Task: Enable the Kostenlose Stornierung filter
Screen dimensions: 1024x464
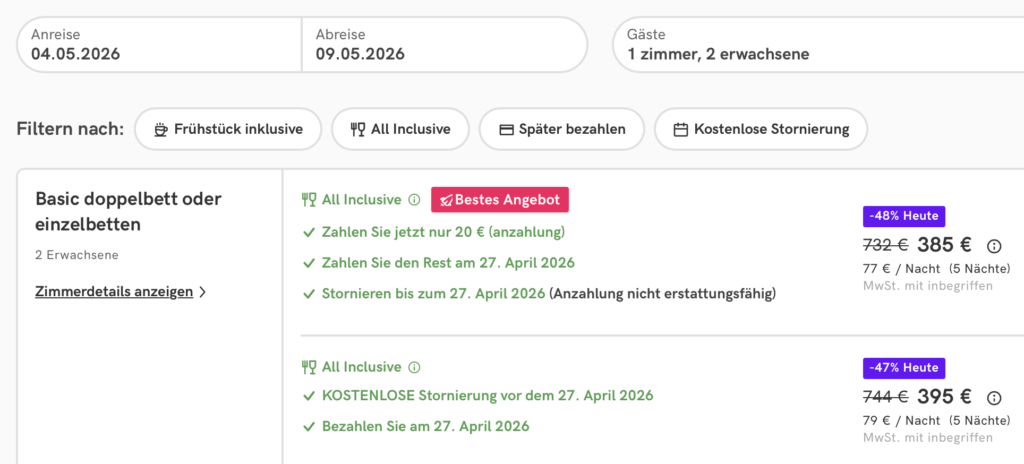Action: pos(760,129)
